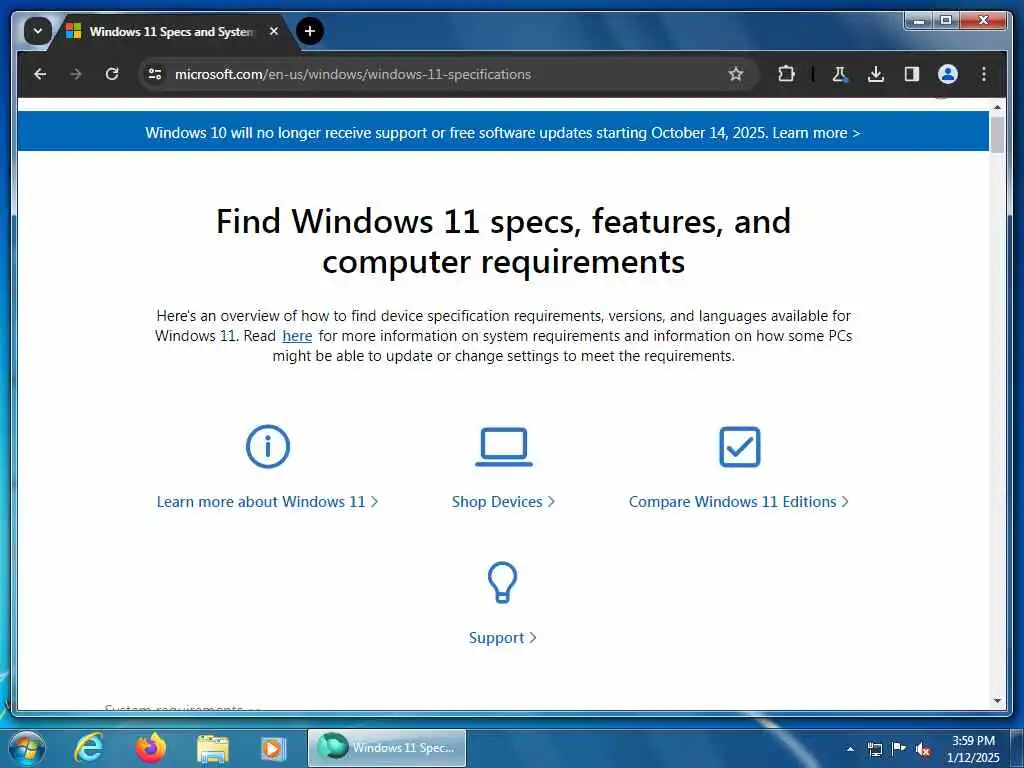1024x768 pixels.
Task: Click the browser Back arrow
Action: (x=40, y=74)
